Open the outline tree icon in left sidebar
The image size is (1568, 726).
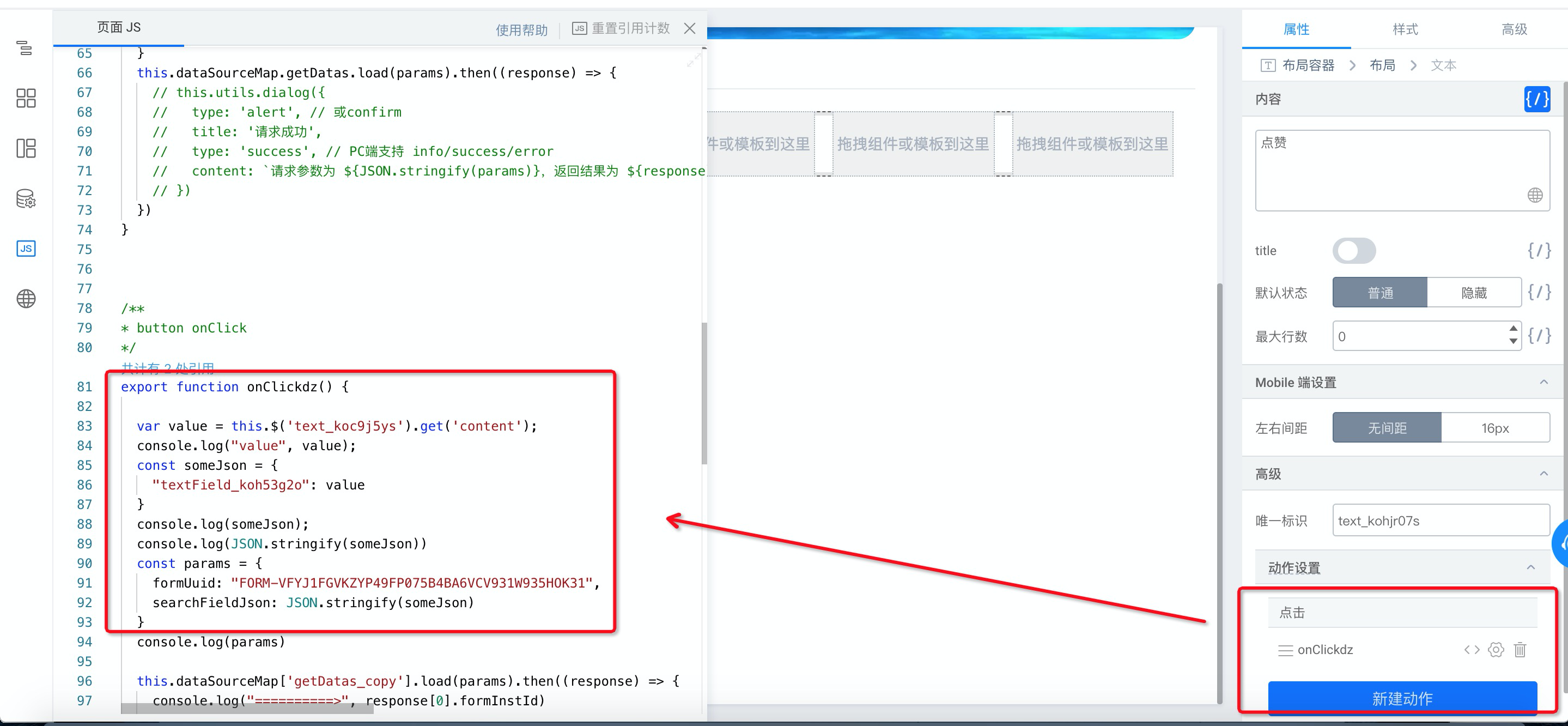coord(25,48)
